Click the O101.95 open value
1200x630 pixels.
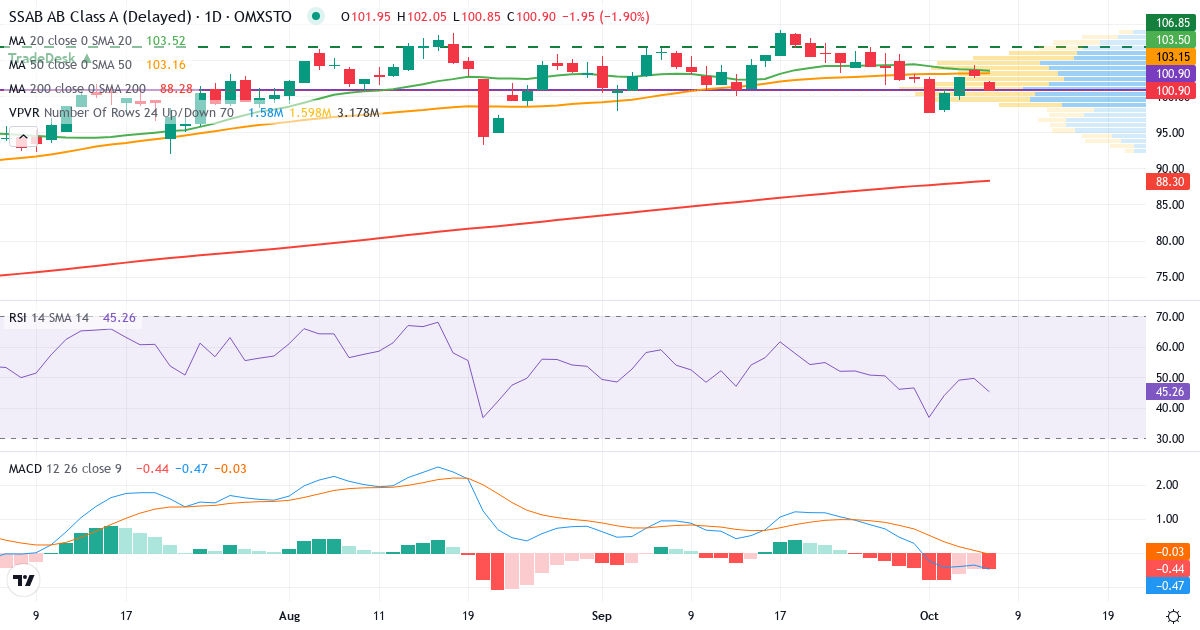pos(366,17)
